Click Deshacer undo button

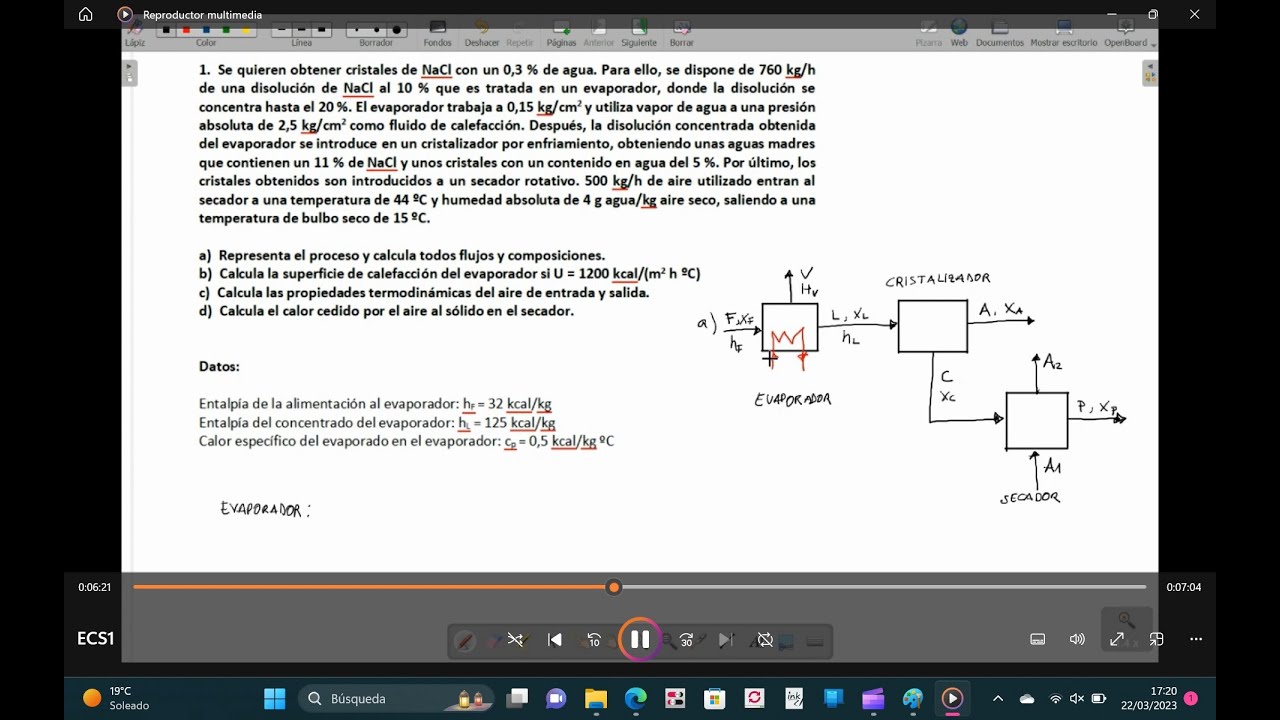(482, 34)
